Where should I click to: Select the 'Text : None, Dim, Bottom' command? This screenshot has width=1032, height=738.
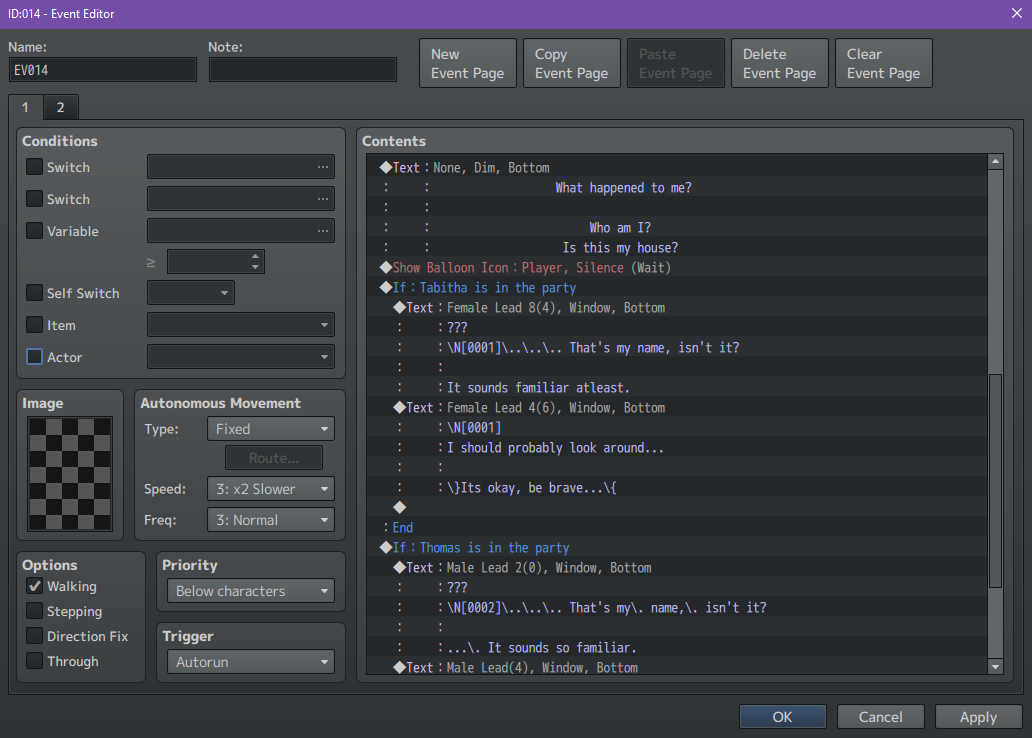click(x=677, y=167)
